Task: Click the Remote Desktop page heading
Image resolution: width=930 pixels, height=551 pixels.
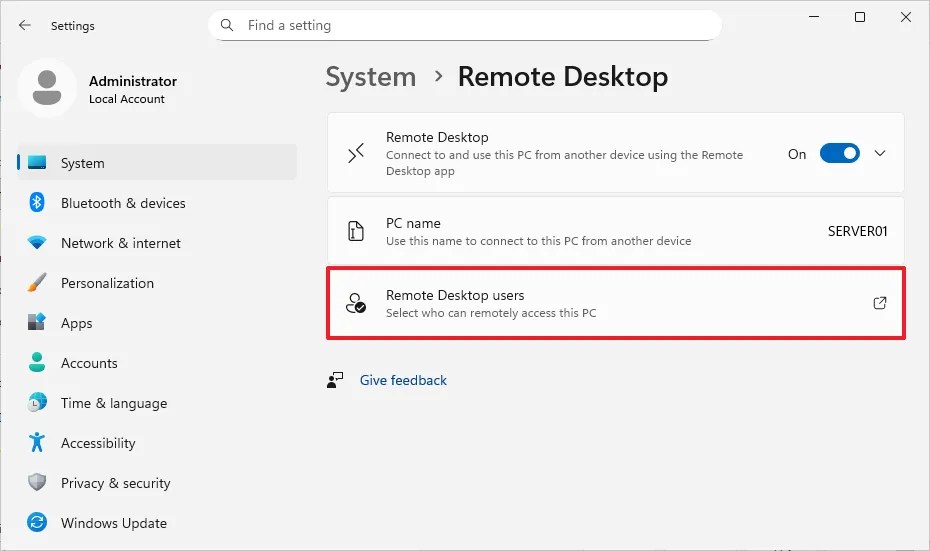Action: click(562, 77)
